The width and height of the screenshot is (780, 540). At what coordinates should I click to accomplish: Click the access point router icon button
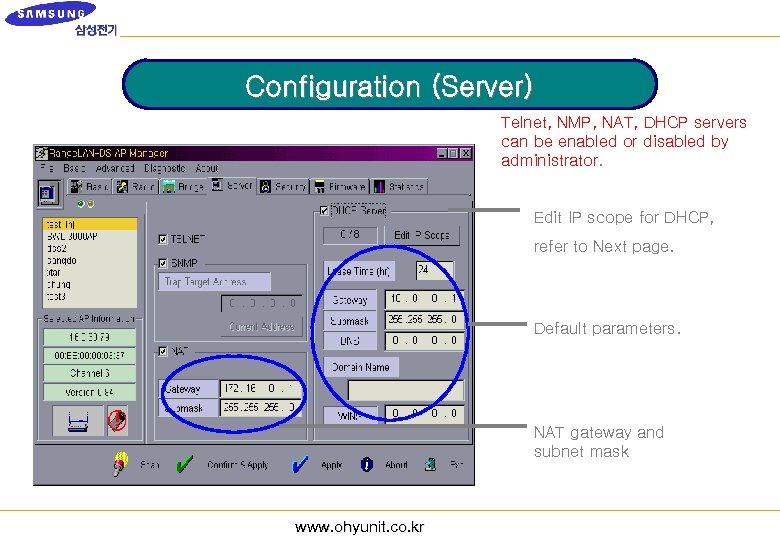(x=78, y=421)
